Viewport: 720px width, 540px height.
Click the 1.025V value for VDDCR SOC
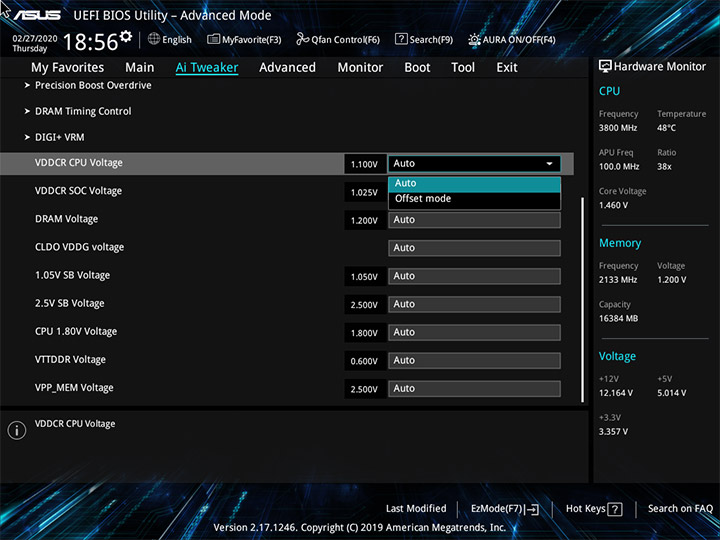pos(365,193)
